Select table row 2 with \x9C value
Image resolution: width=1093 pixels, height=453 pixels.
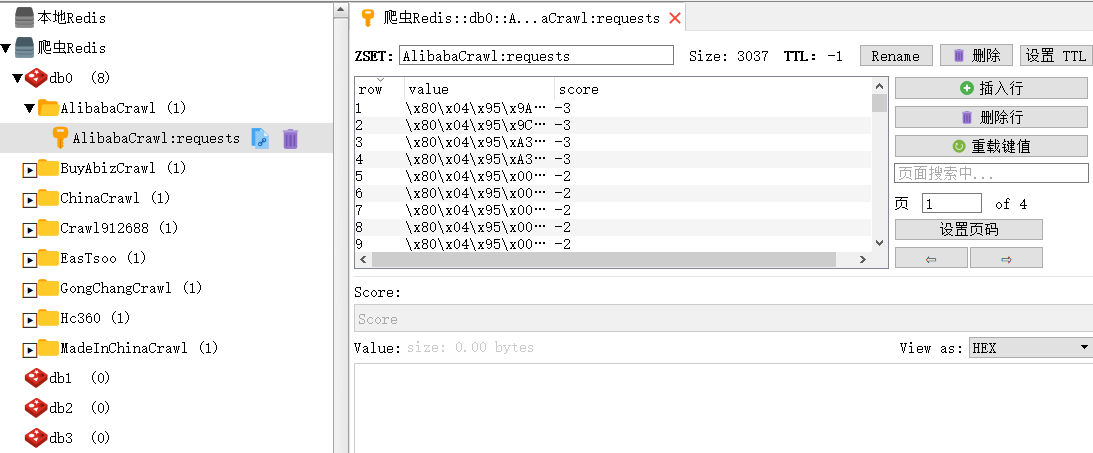point(613,125)
